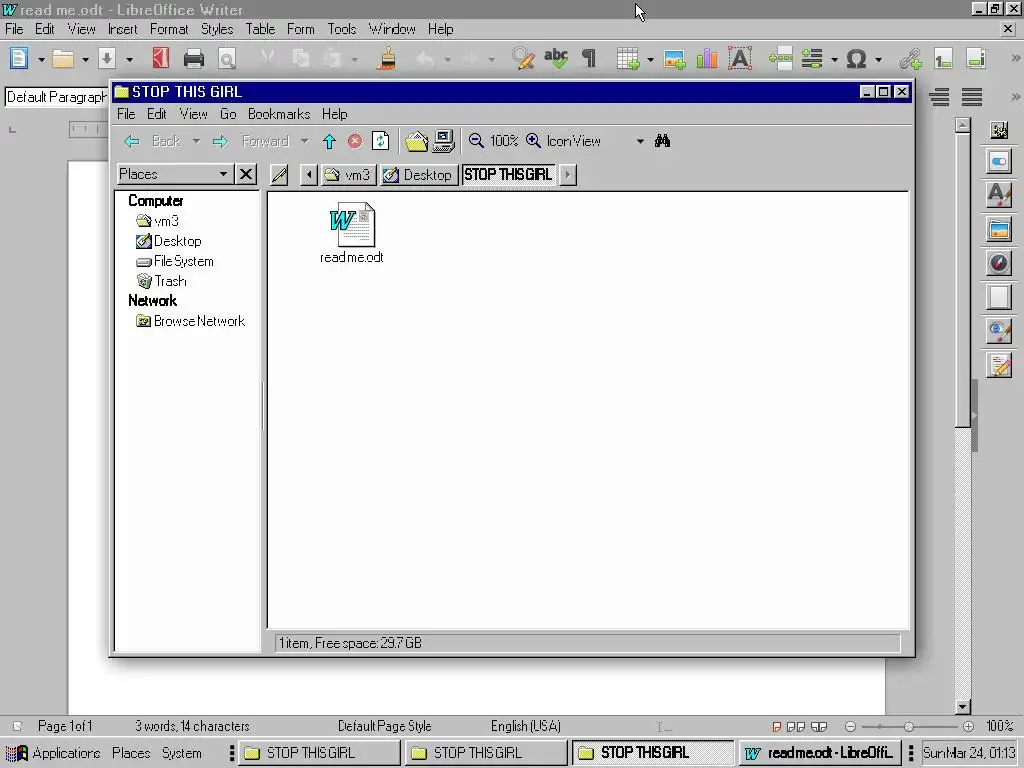The height and width of the screenshot is (768, 1024).
Task: Select File System in Places sidebar
Action: pyautogui.click(x=174, y=261)
